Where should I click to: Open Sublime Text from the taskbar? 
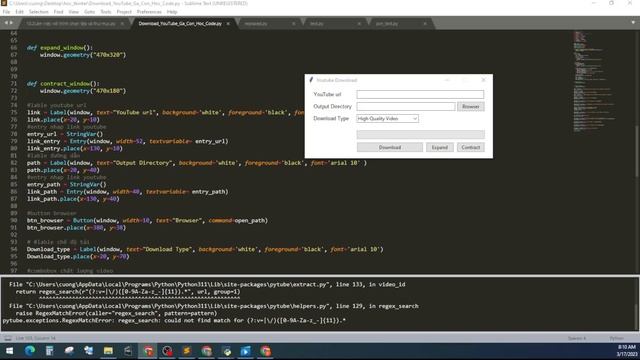point(187,351)
